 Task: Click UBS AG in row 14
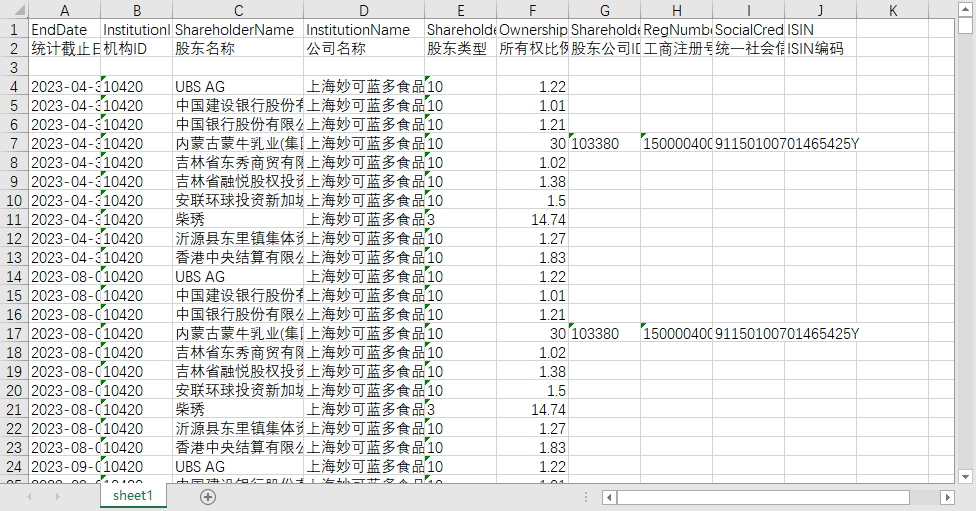pyautogui.click(x=238, y=276)
